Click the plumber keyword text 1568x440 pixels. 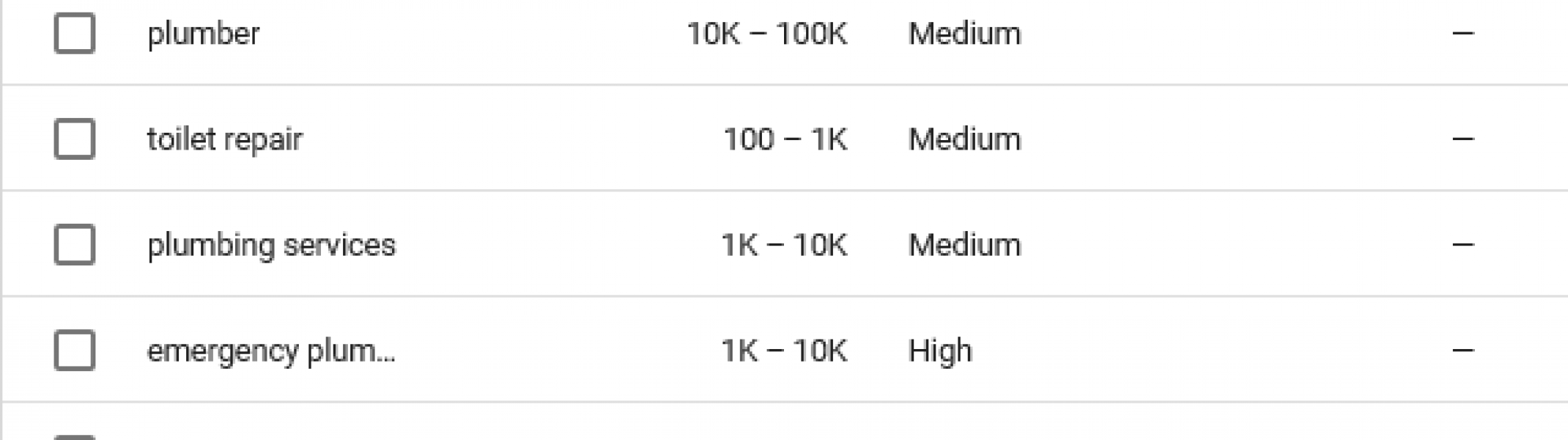[204, 34]
